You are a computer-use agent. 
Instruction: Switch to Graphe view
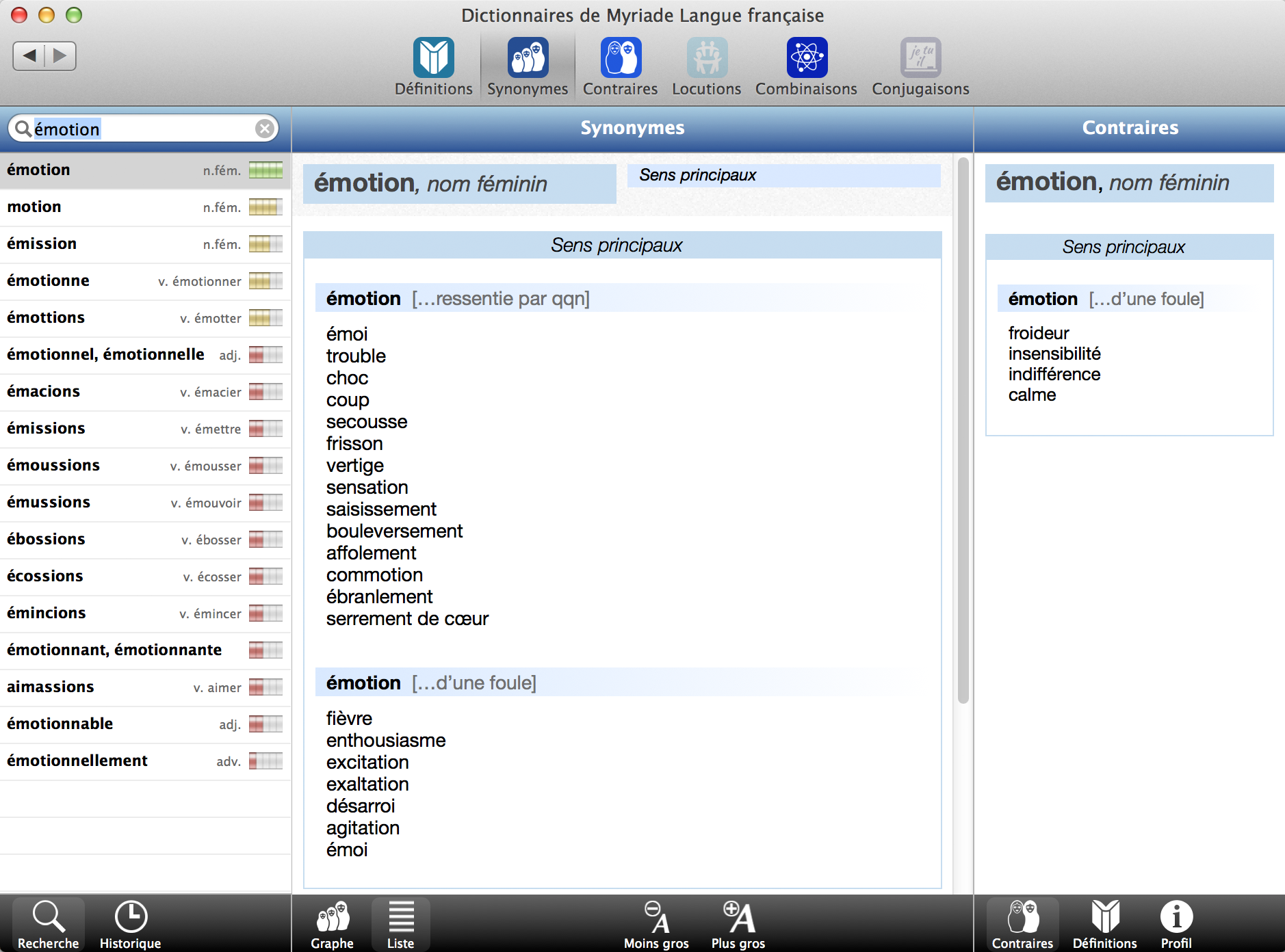pyautogui.click(x=332, y=924)
